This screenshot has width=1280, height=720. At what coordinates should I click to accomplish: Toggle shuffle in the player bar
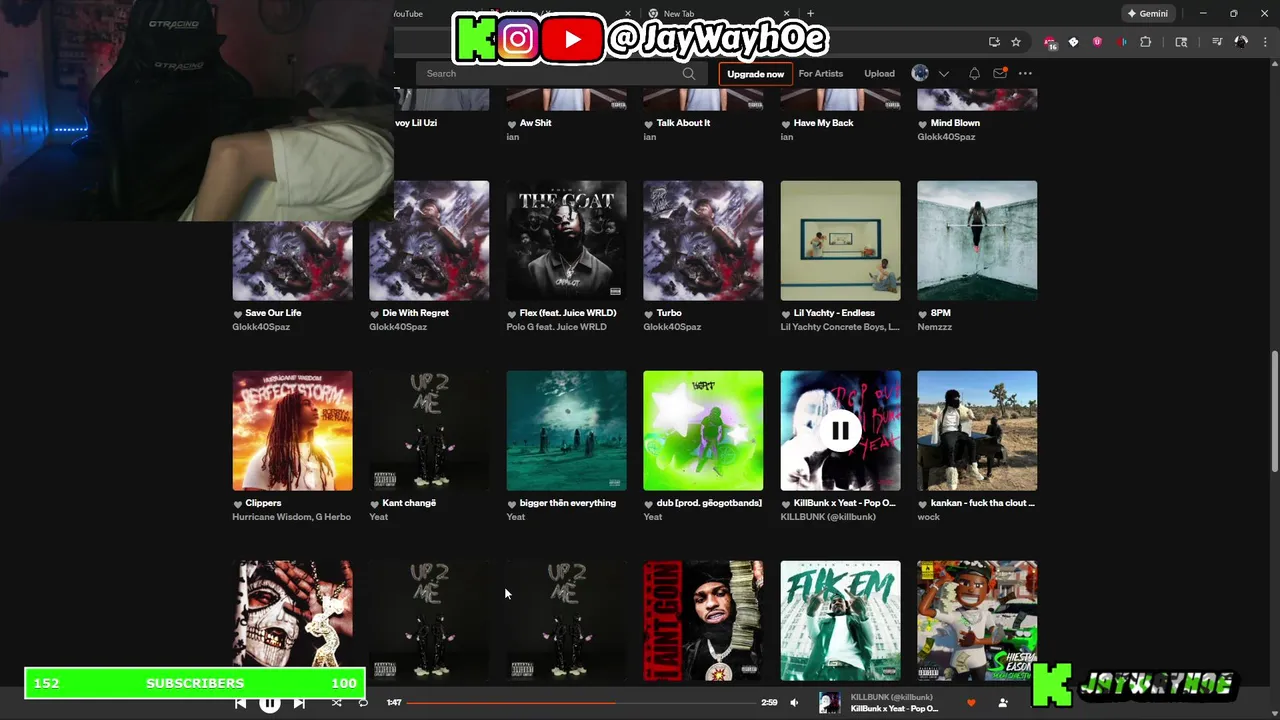[x=336, y=703]
